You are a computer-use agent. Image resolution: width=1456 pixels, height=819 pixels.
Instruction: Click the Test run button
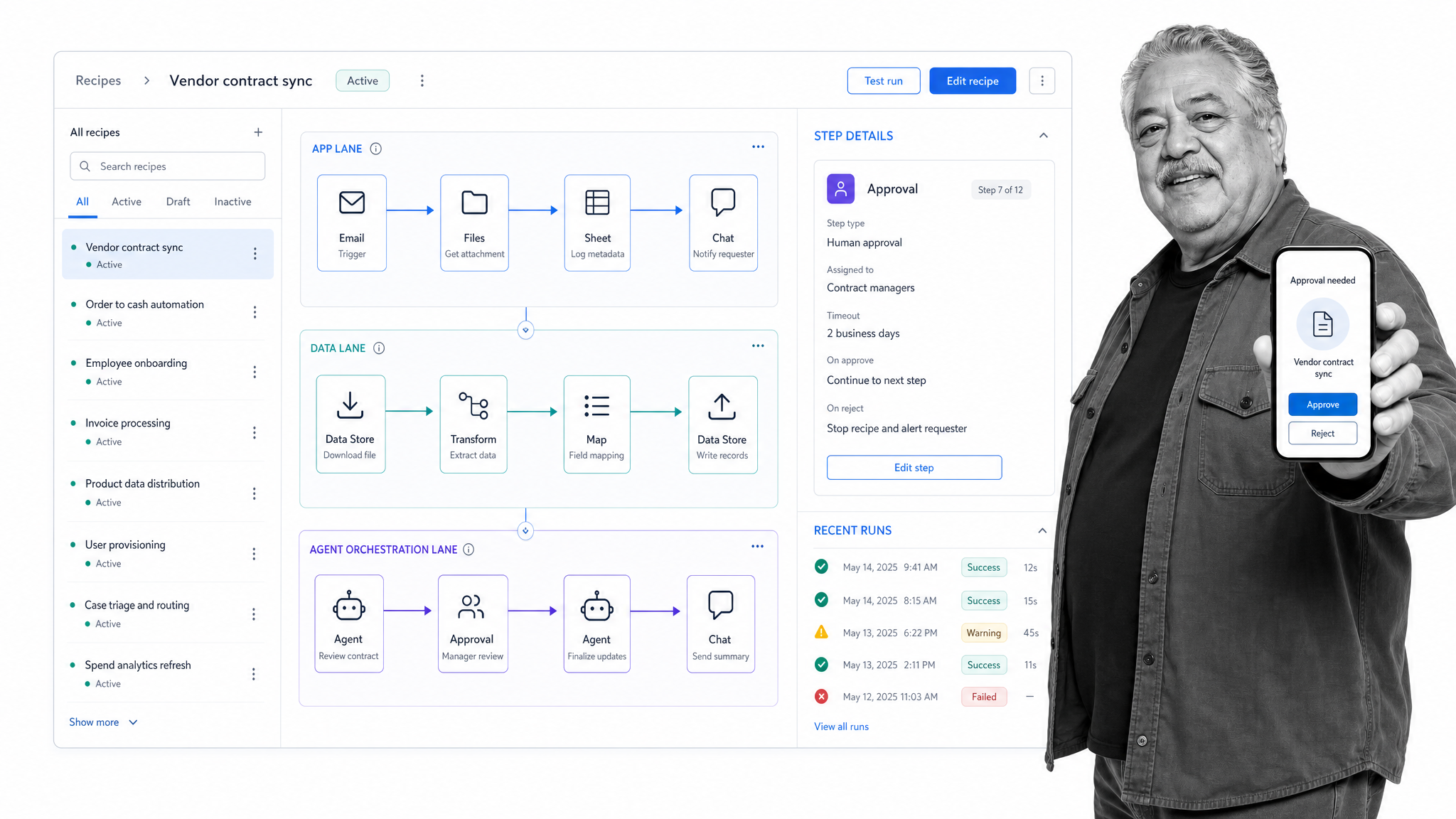(884, 81)
